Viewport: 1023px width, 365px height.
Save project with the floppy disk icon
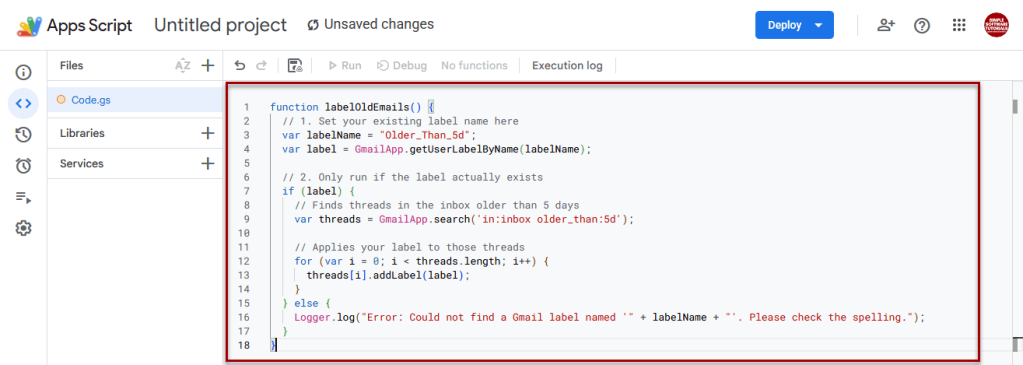click(x=295, y=65)
